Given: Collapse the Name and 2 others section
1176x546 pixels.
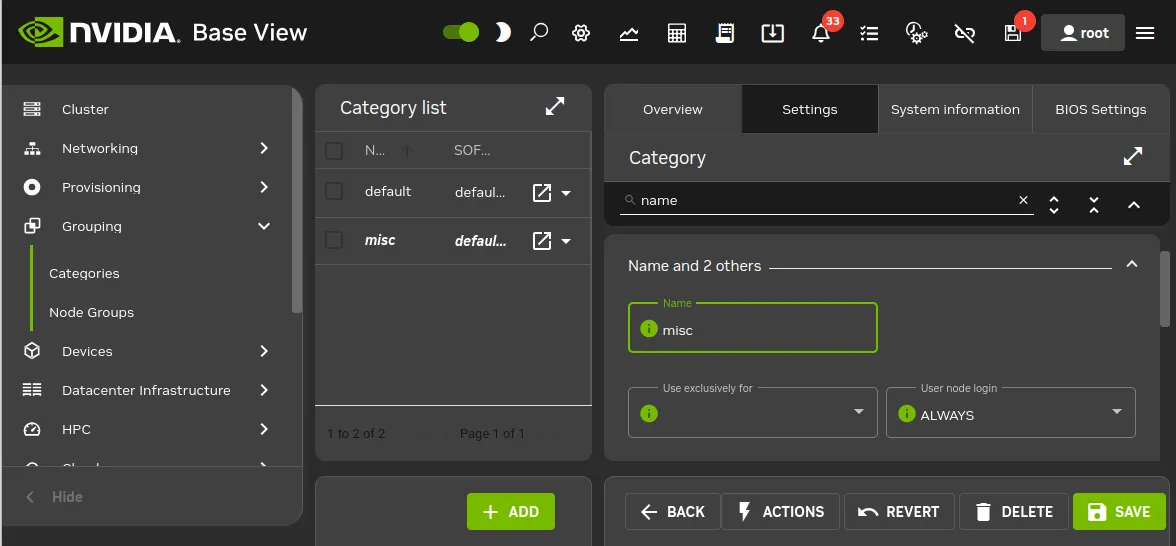Looking at the screenshot, I should [1132, 264].
